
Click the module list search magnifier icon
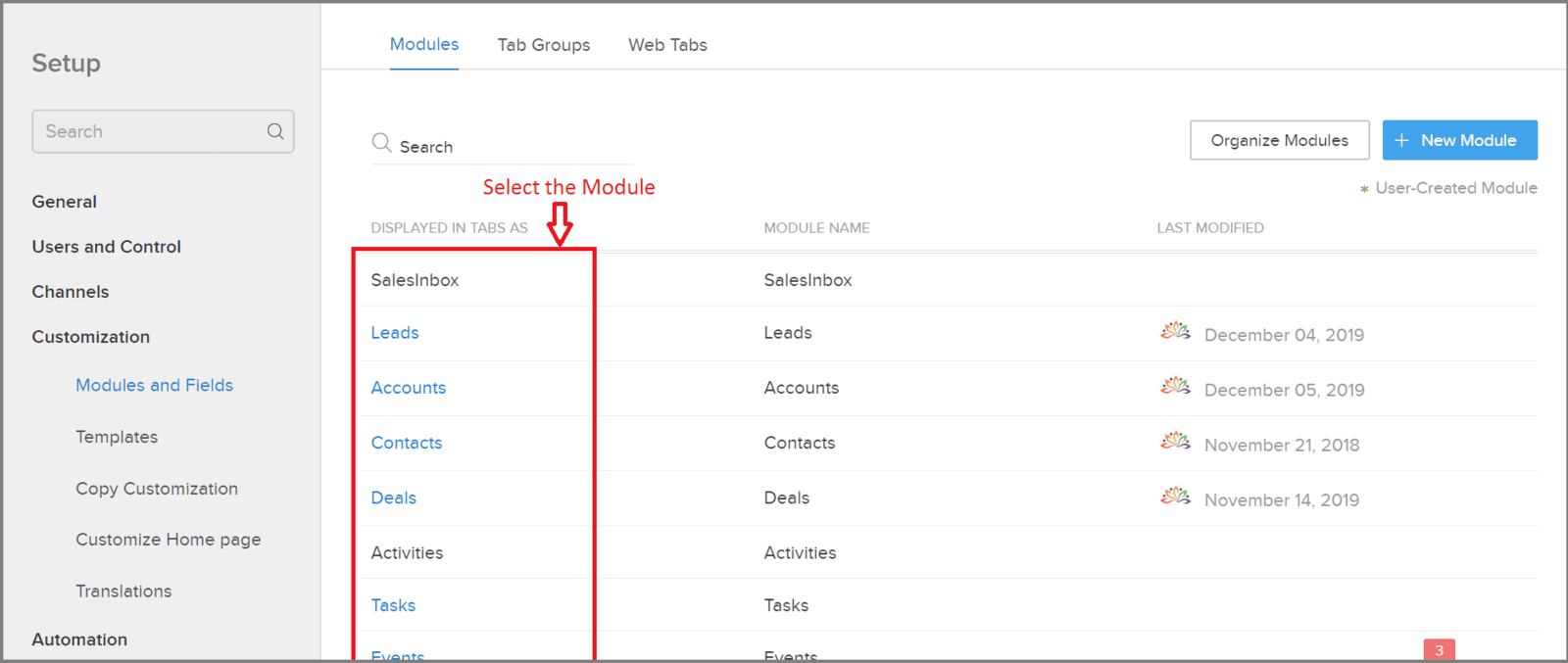[381, 143]
